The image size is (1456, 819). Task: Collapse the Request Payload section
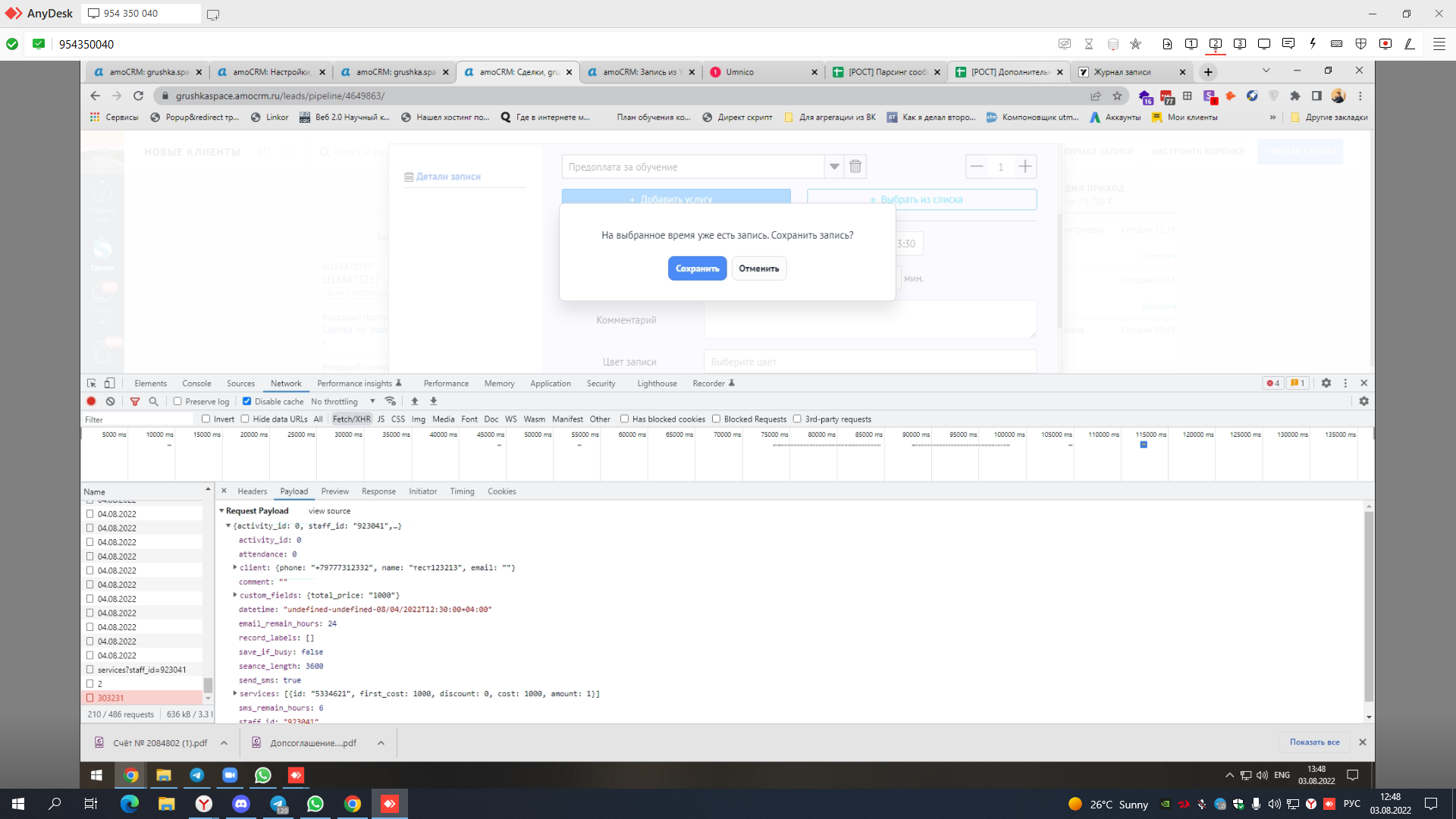pyautogui.click(x=221, y=511)
